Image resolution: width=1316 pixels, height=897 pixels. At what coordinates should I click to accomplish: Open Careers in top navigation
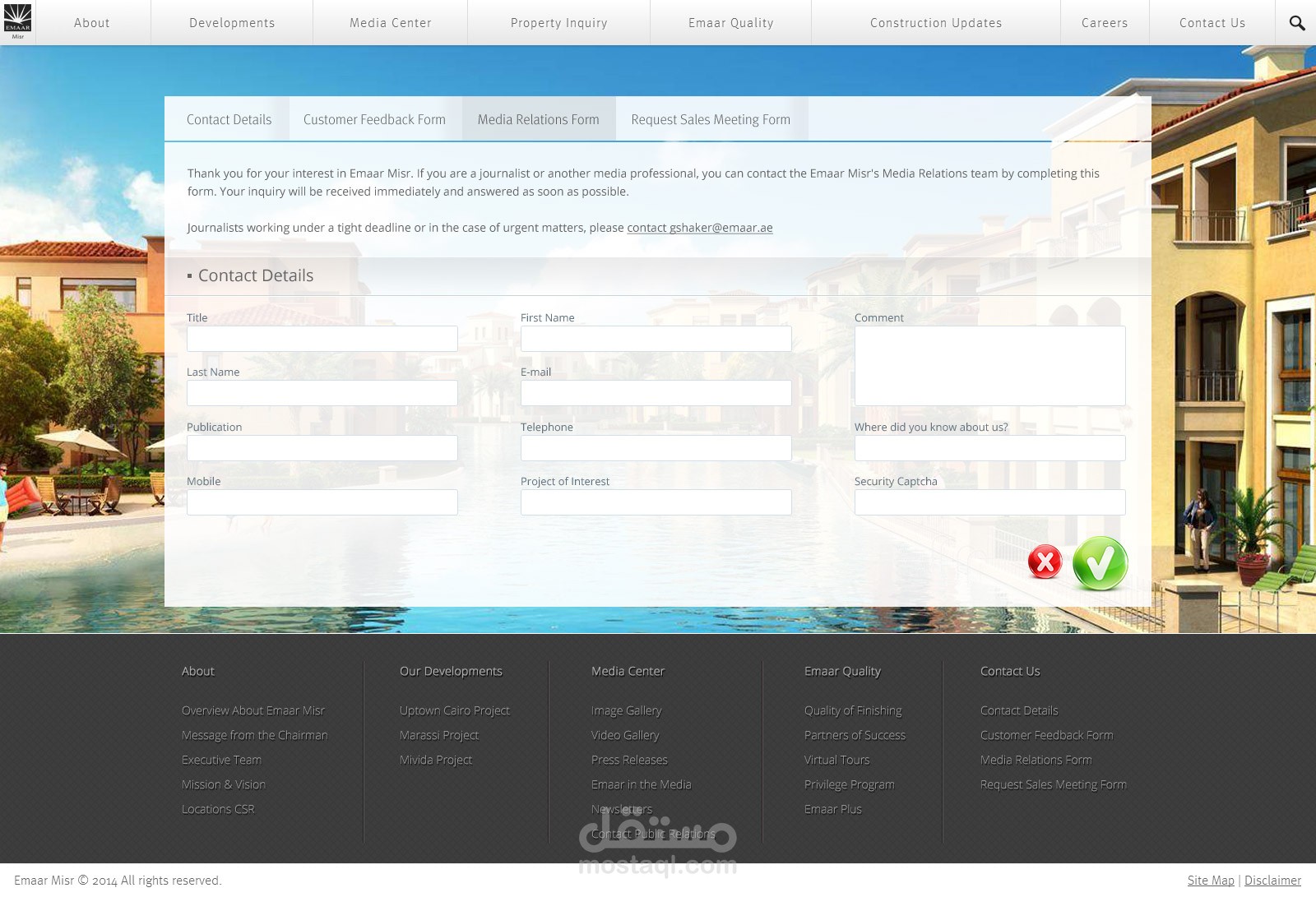click(x=1105, y=23)
